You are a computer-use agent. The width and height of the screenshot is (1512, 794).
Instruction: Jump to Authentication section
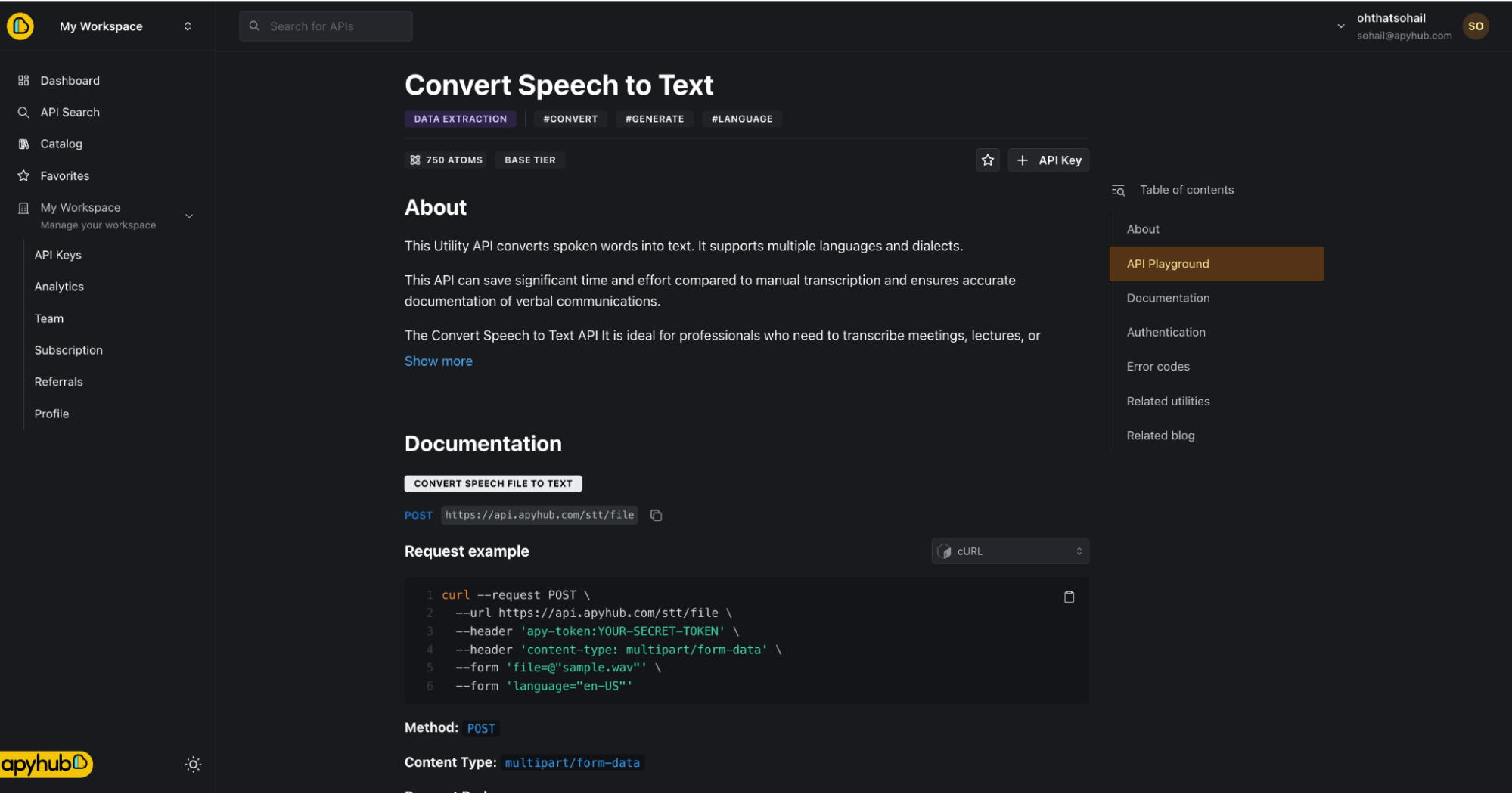[1166, 333]
